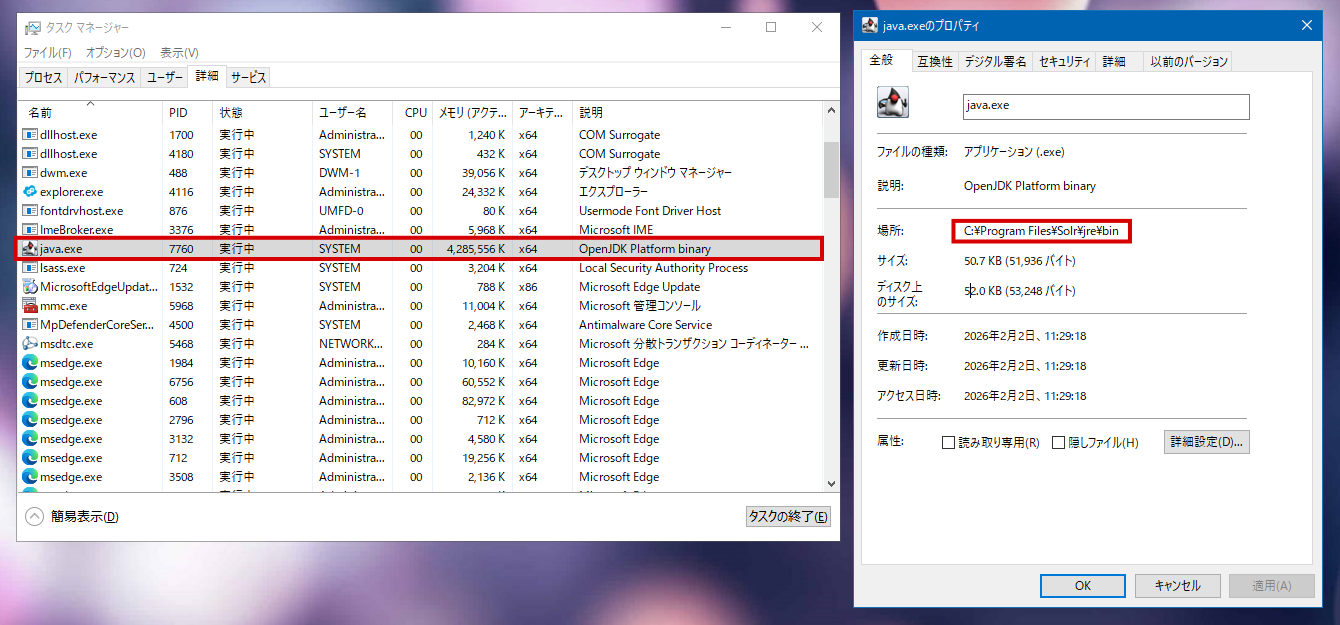Viewport: 1340px width, 625px height.
Task: Sort by the 名前 column header
Action: tap(40, 113)
